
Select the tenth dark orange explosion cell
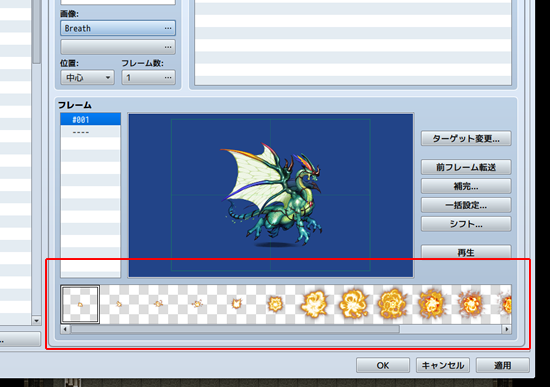pos(431,304)
